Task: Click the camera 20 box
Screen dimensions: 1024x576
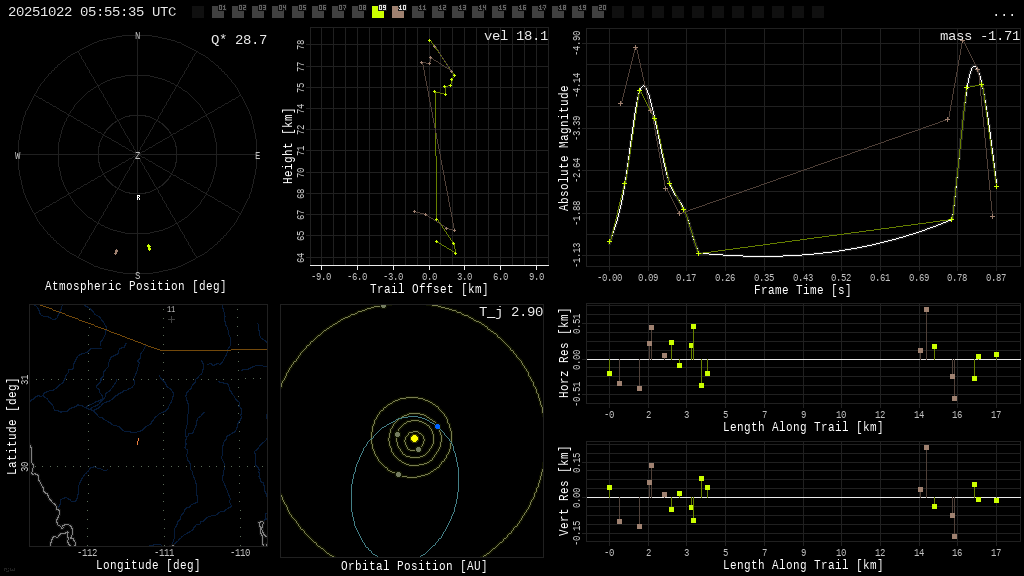Action: (x=598, y=12)
